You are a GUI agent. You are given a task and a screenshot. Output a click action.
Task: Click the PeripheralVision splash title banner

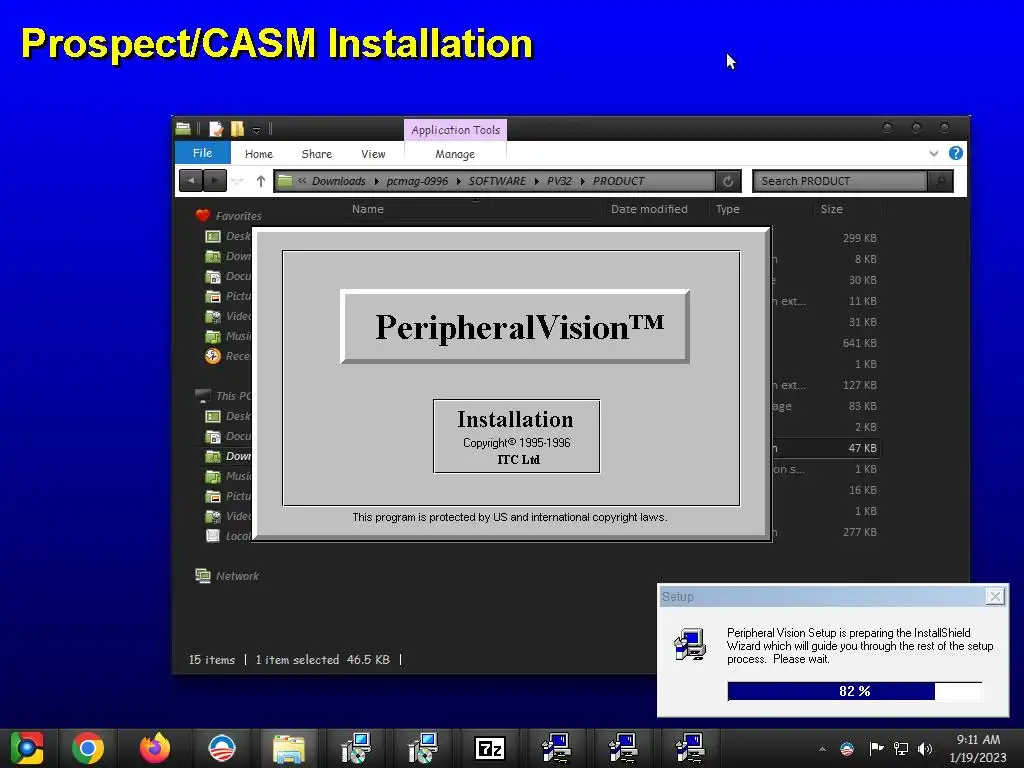pyautogui.click(x=515, y=327)
